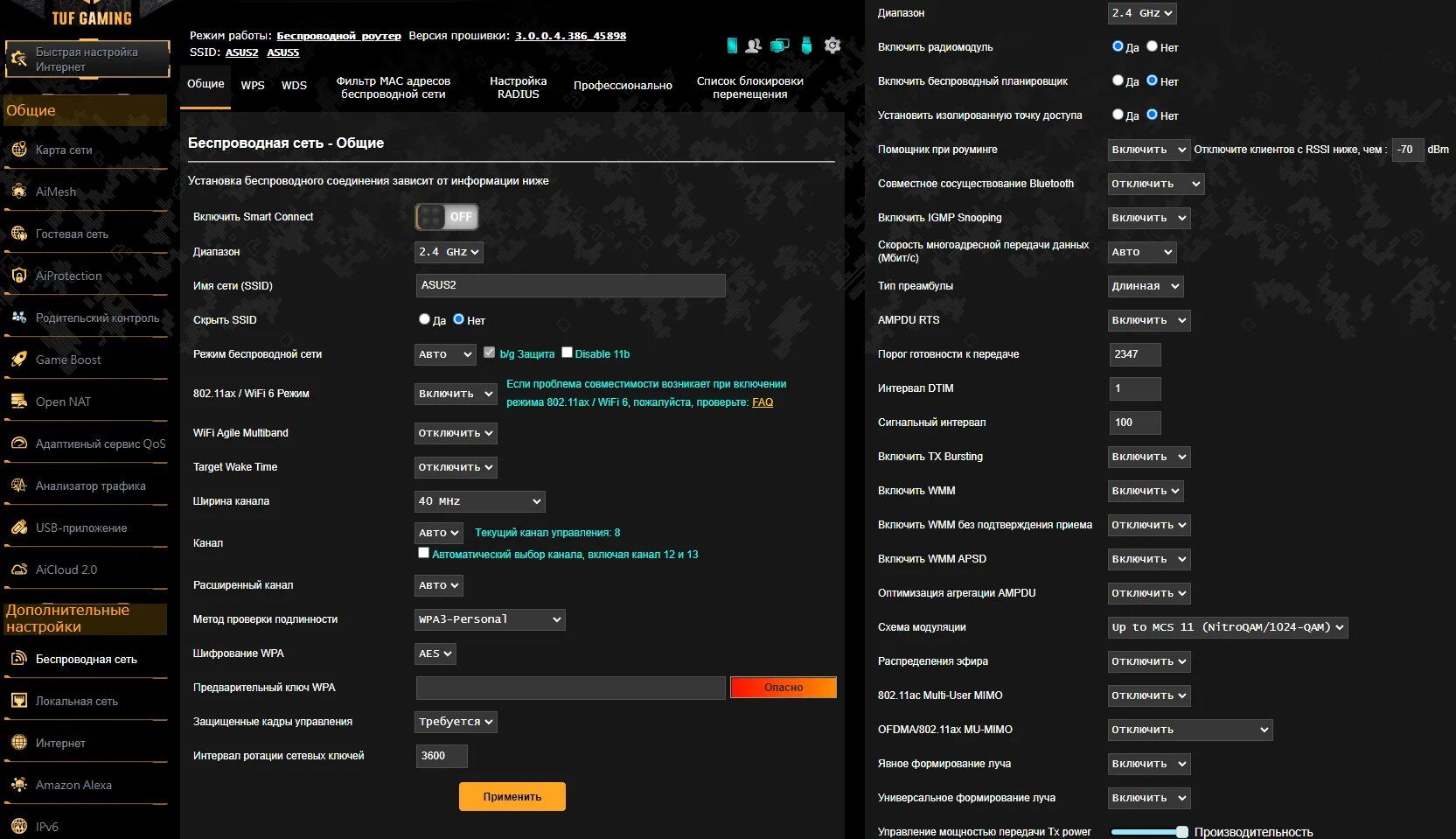Select Да for Скрыть SSID
1456x839 pixels.
(x=424, y=319)
